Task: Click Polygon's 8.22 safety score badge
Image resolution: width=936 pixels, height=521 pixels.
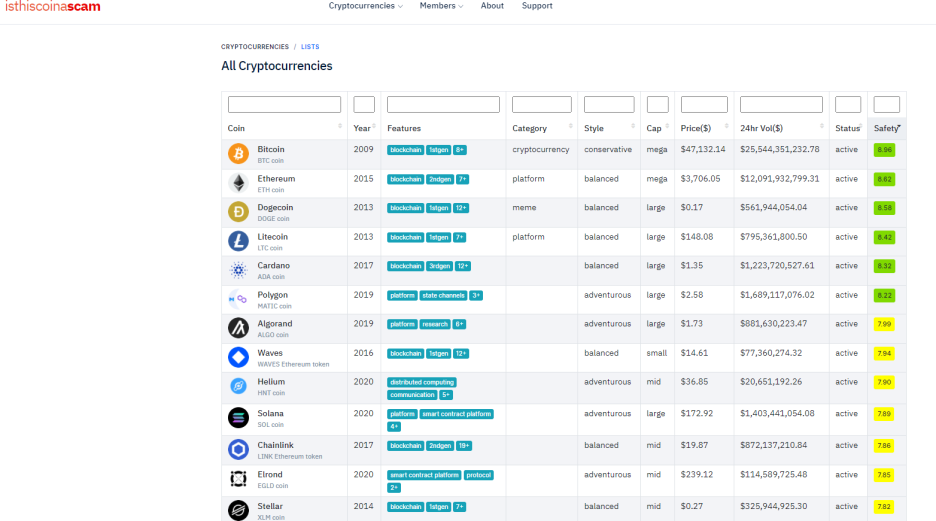Action: (884, 295)
